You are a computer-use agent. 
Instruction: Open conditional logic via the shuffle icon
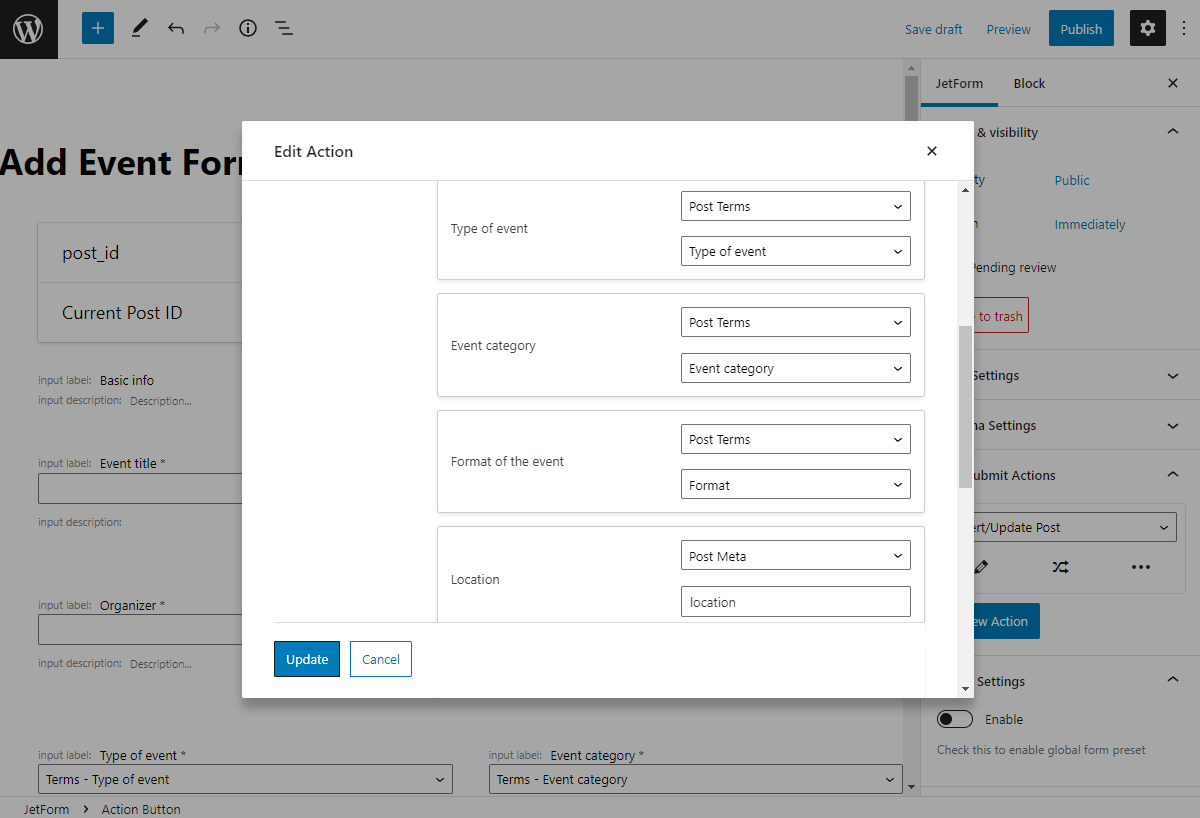click(x=1061, y=567)
